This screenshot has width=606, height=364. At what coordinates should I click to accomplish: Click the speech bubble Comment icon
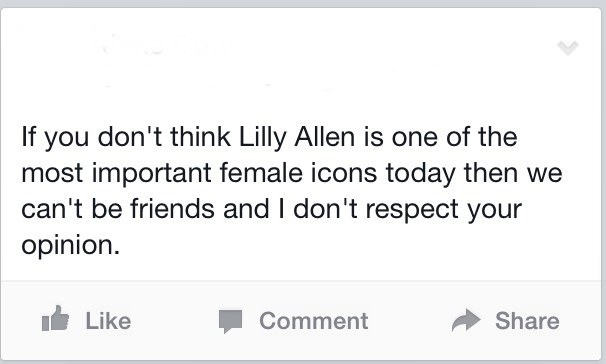tap(230, 321)
